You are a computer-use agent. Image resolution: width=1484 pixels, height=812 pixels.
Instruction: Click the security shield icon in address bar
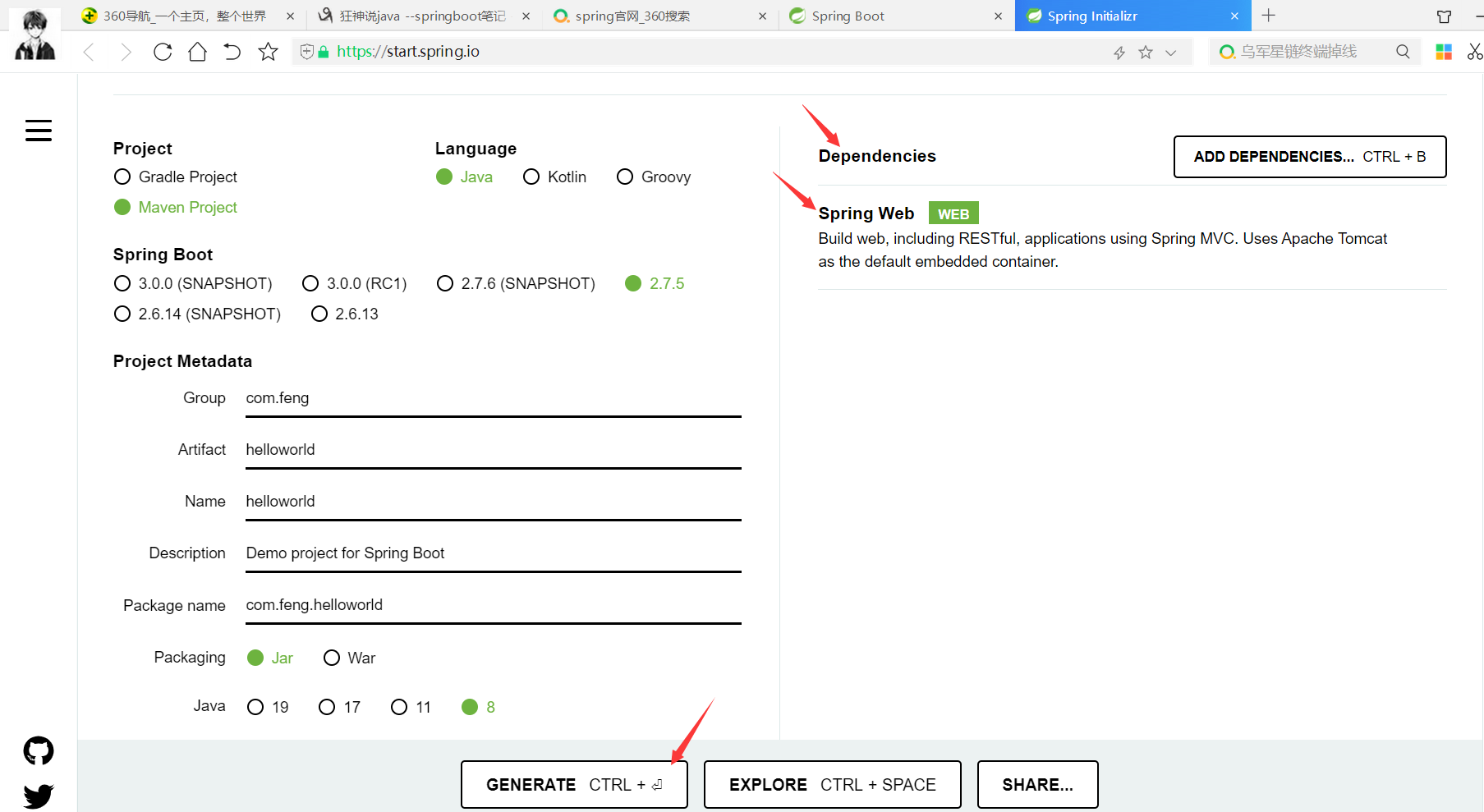(x=307, y=52)
